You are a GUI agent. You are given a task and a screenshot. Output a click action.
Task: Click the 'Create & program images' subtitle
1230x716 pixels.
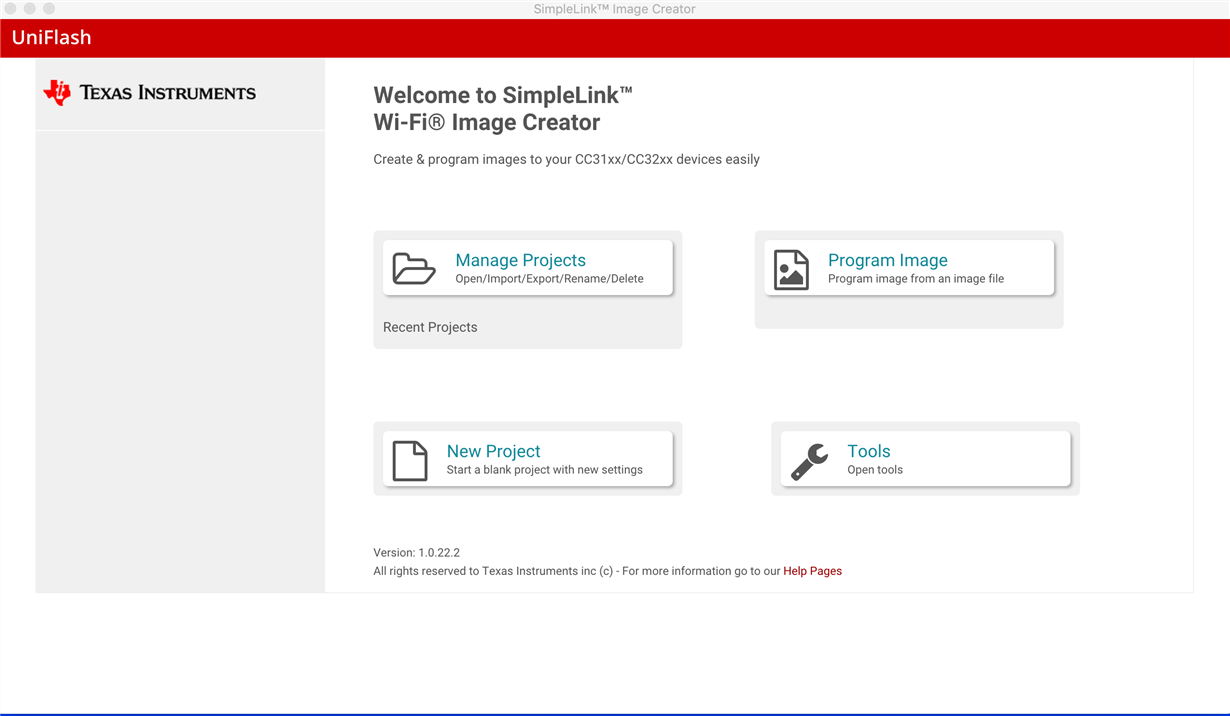pos(566,159)
